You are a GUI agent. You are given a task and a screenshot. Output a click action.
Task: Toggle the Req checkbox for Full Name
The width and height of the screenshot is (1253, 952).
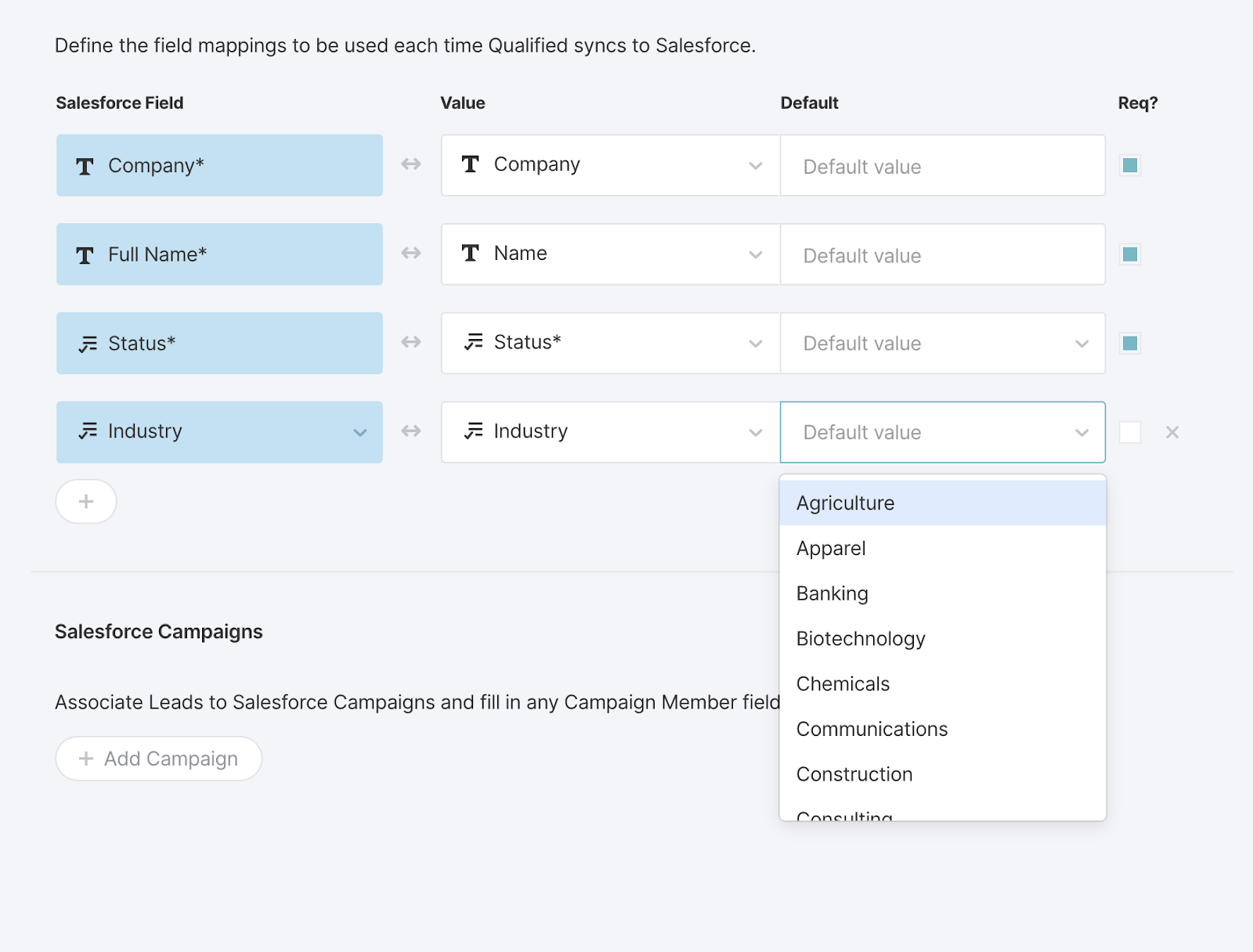[x=1129, y=254]
